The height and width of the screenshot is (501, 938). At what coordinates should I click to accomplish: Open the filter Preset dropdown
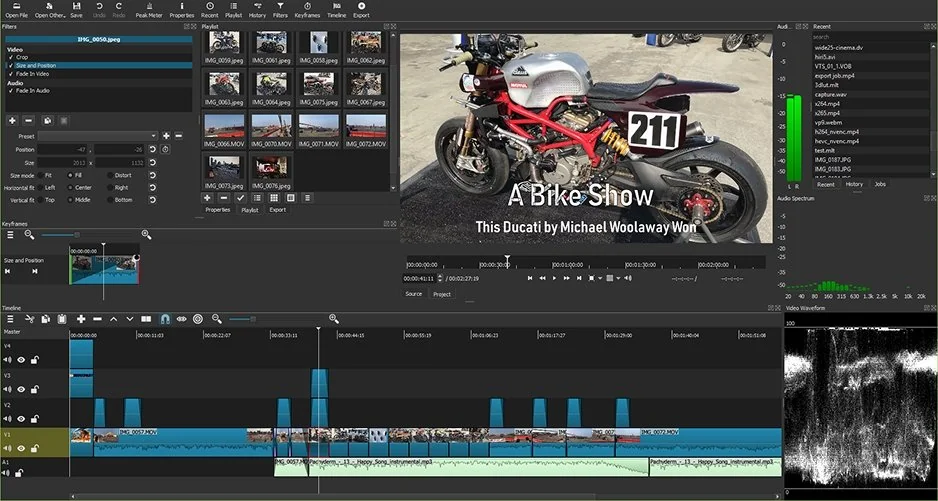click(98, 136)
